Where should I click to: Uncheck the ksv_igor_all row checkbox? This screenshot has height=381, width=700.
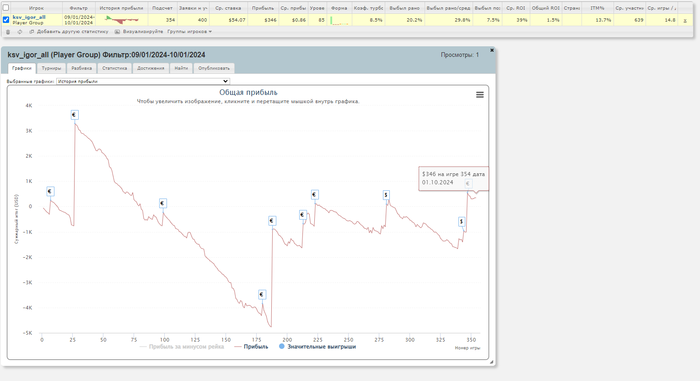(6, 20)
